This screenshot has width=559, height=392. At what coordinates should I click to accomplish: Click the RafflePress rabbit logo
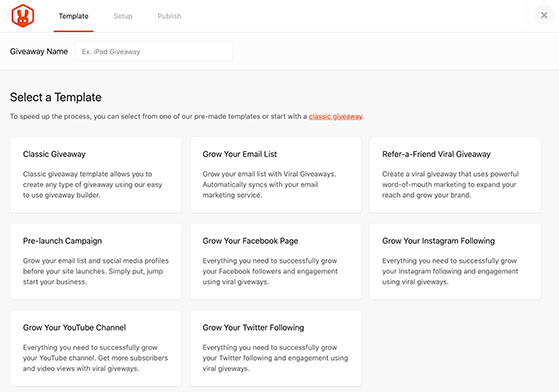[x=23, y=16]
